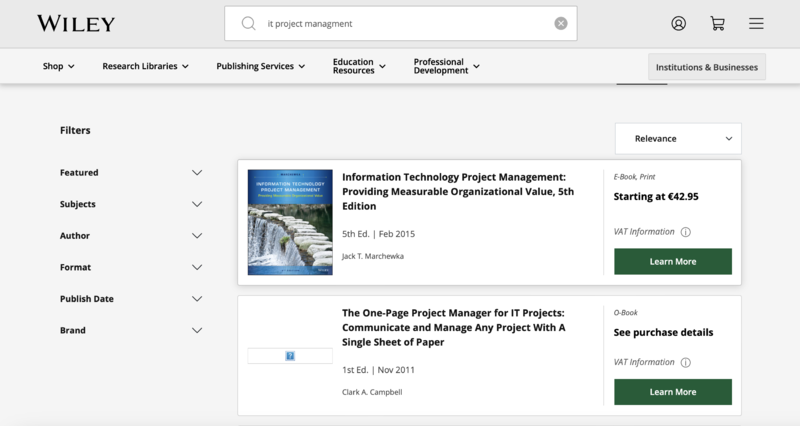The height and width of the screenshot is (426, 800).
Task: Open the user account icon
Action: 679,23
